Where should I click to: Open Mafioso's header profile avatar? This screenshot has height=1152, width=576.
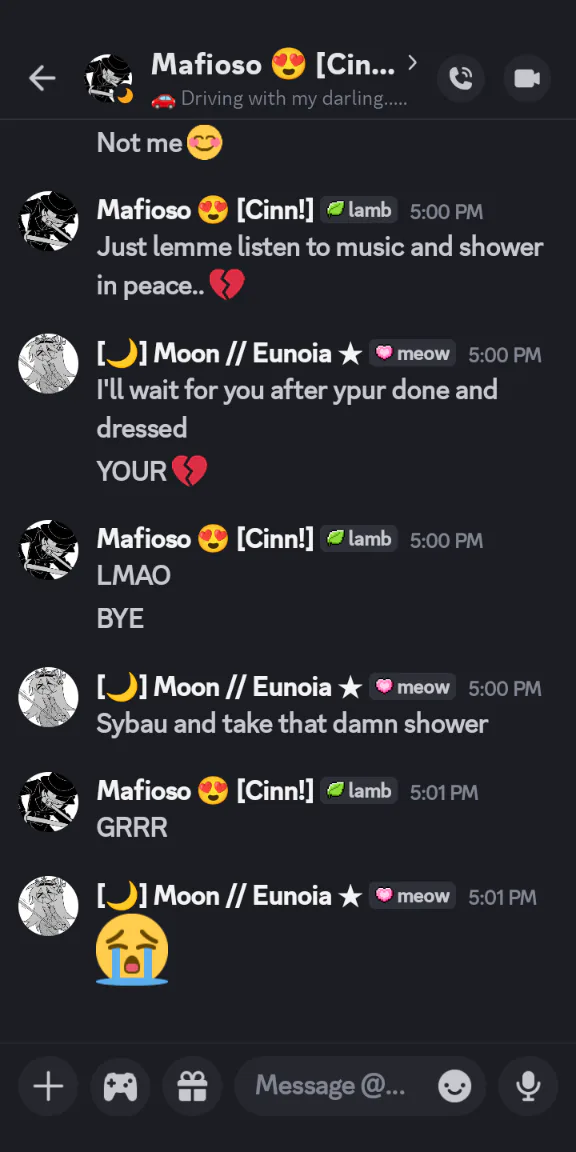point(109,79)
